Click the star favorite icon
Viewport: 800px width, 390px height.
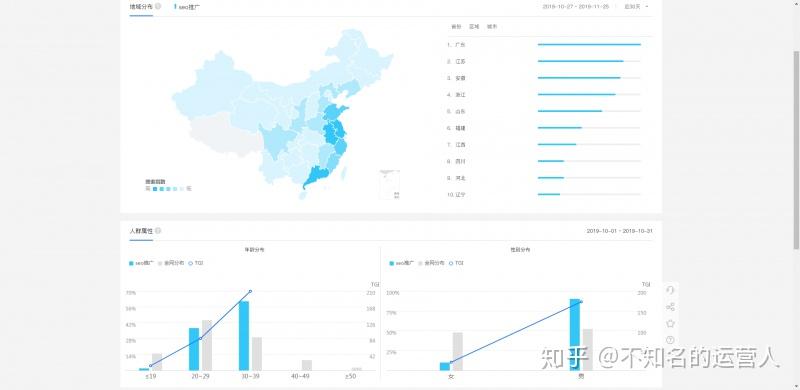(670, 323)
